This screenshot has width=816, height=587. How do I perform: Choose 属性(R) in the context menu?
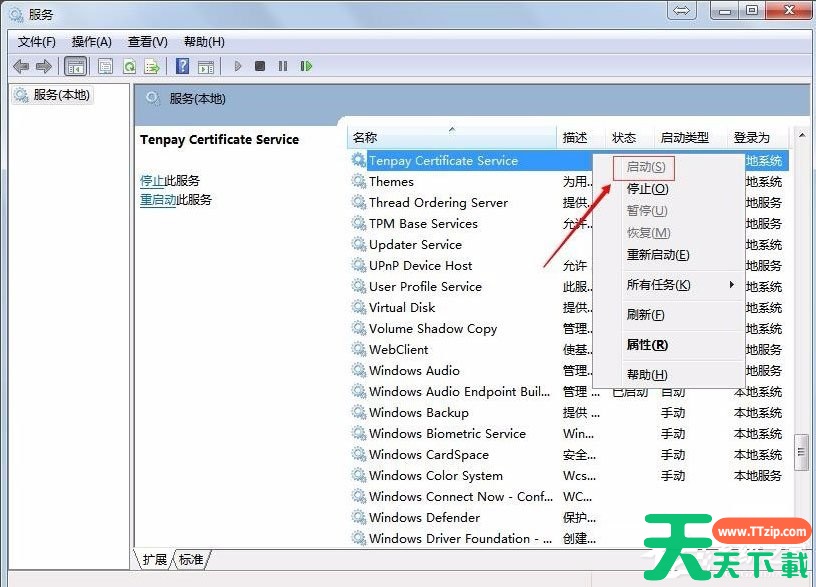pyautogui.click(x=647, y=345)
